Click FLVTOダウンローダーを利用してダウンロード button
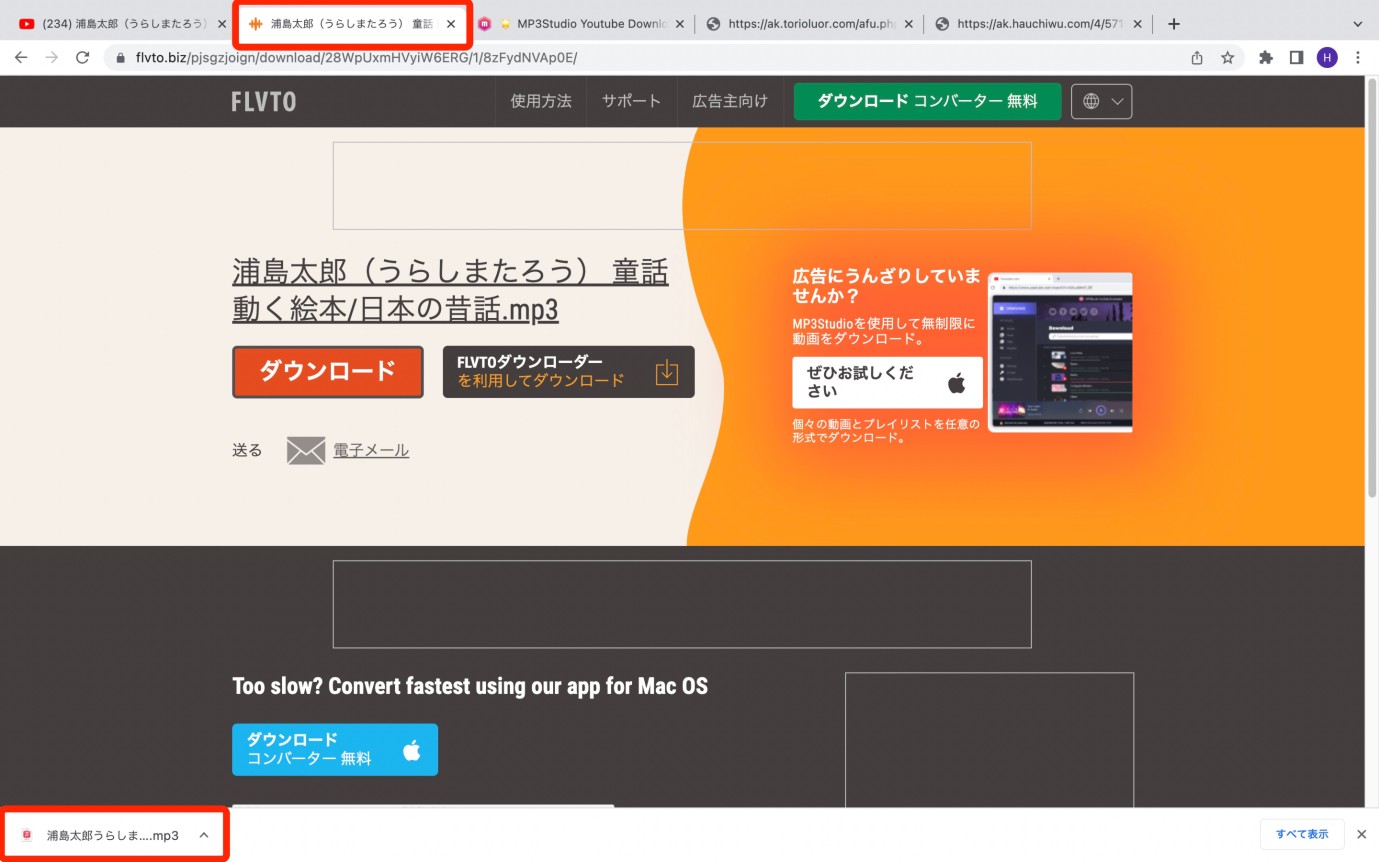The width and height of the screenshot is (1379, 862). point(568,372)
